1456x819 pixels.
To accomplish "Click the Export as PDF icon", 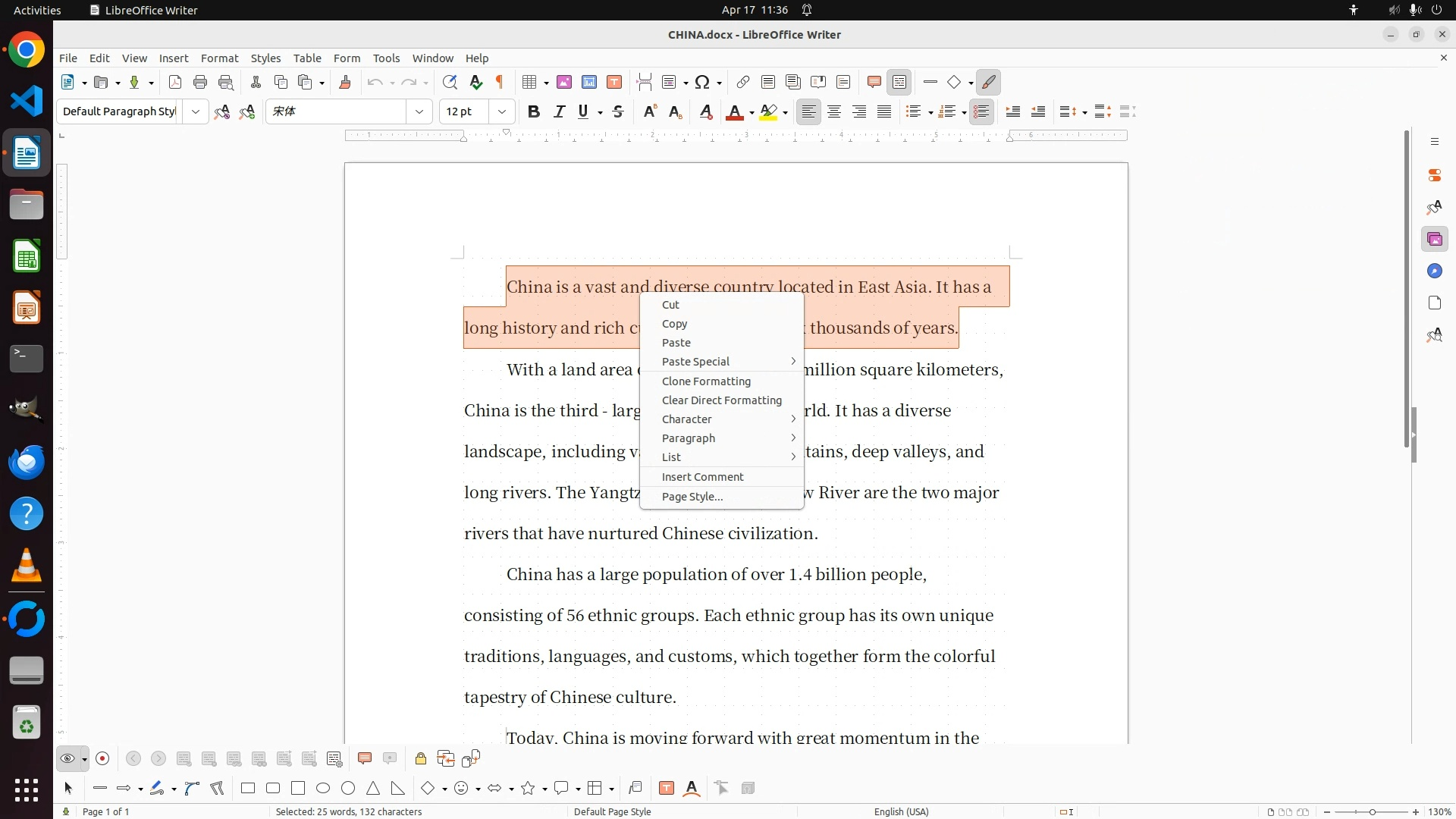I will coord(175,83).
